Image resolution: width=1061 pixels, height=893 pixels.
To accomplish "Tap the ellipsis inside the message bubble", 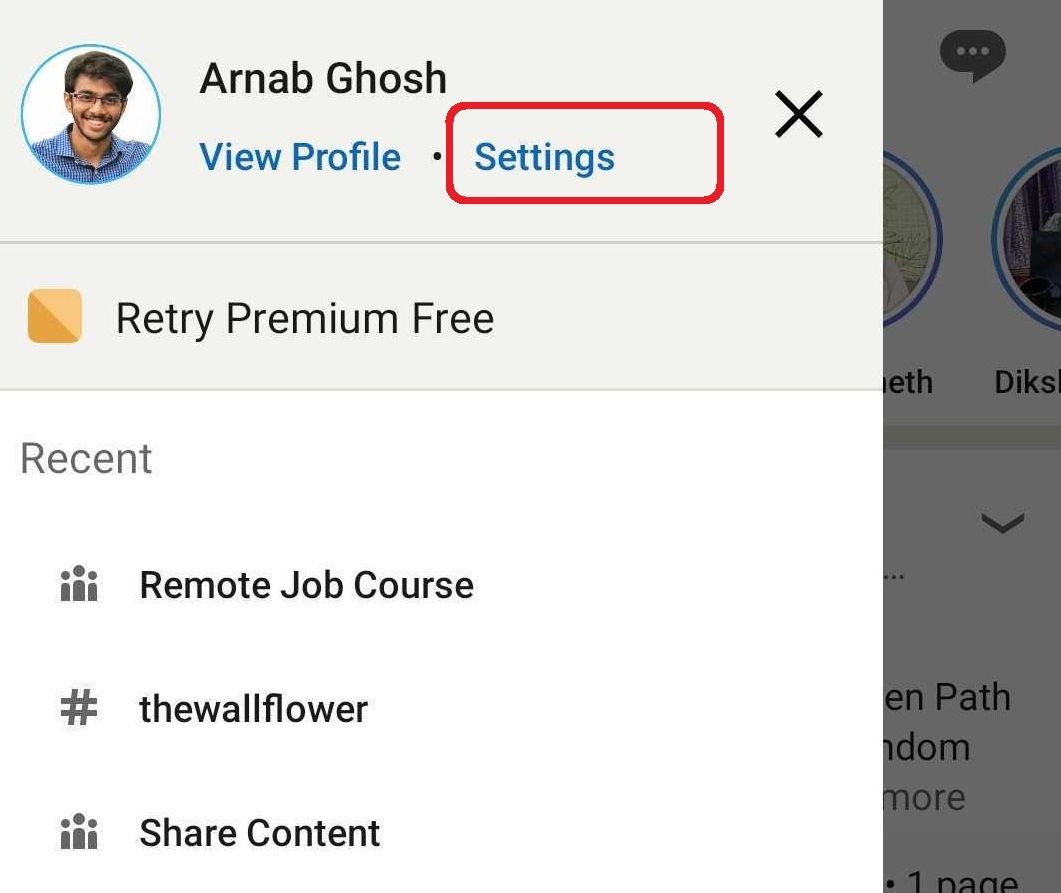I will (x=972, y=52).
